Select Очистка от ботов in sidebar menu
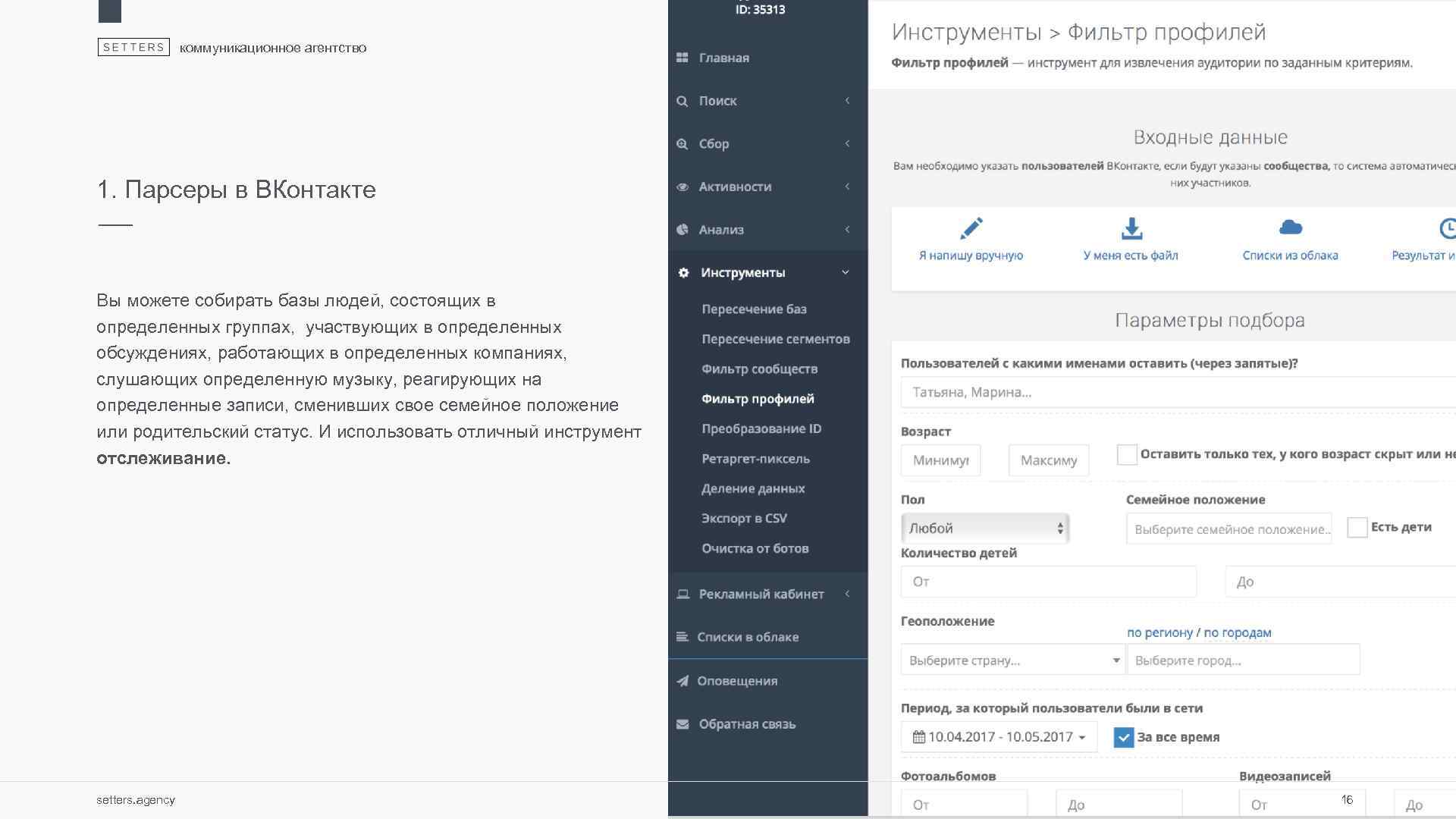 click(755, 548)
